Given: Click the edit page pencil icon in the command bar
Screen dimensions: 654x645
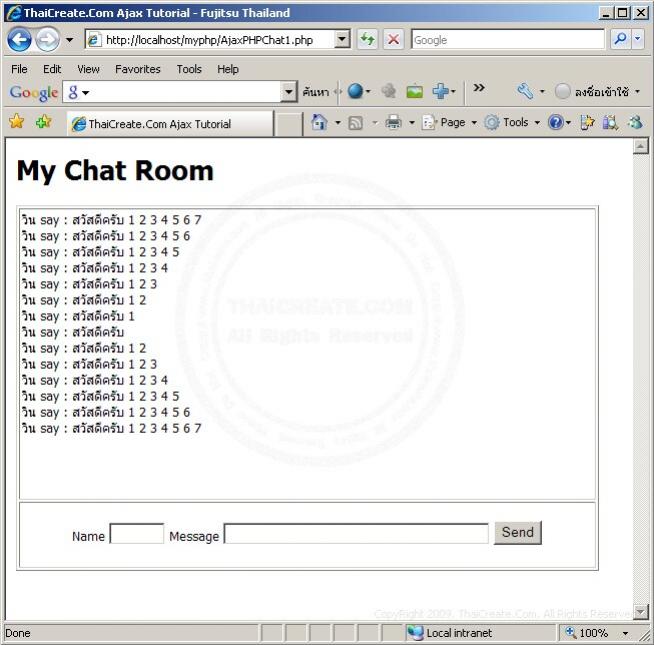Looking at the screenshot, I should (x=586, y=122).
